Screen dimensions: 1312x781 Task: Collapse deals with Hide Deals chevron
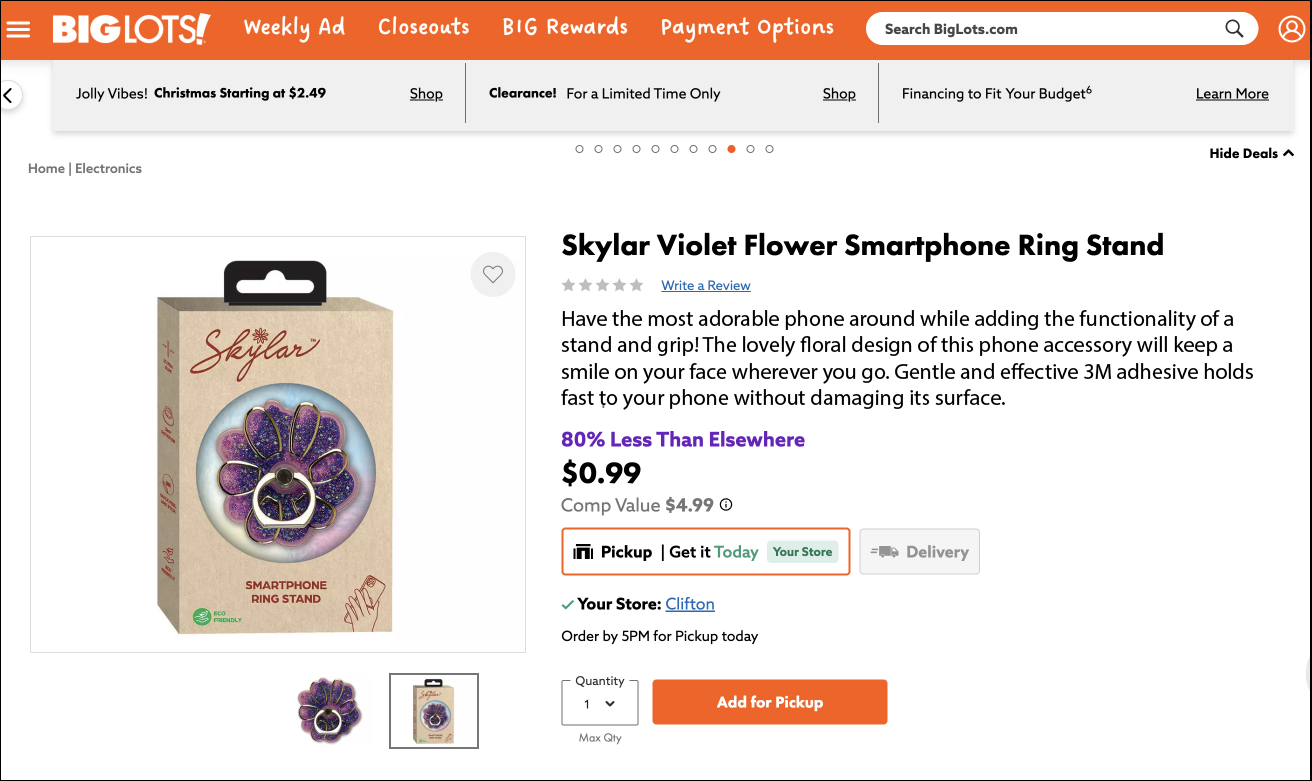tap(1288, 153)
